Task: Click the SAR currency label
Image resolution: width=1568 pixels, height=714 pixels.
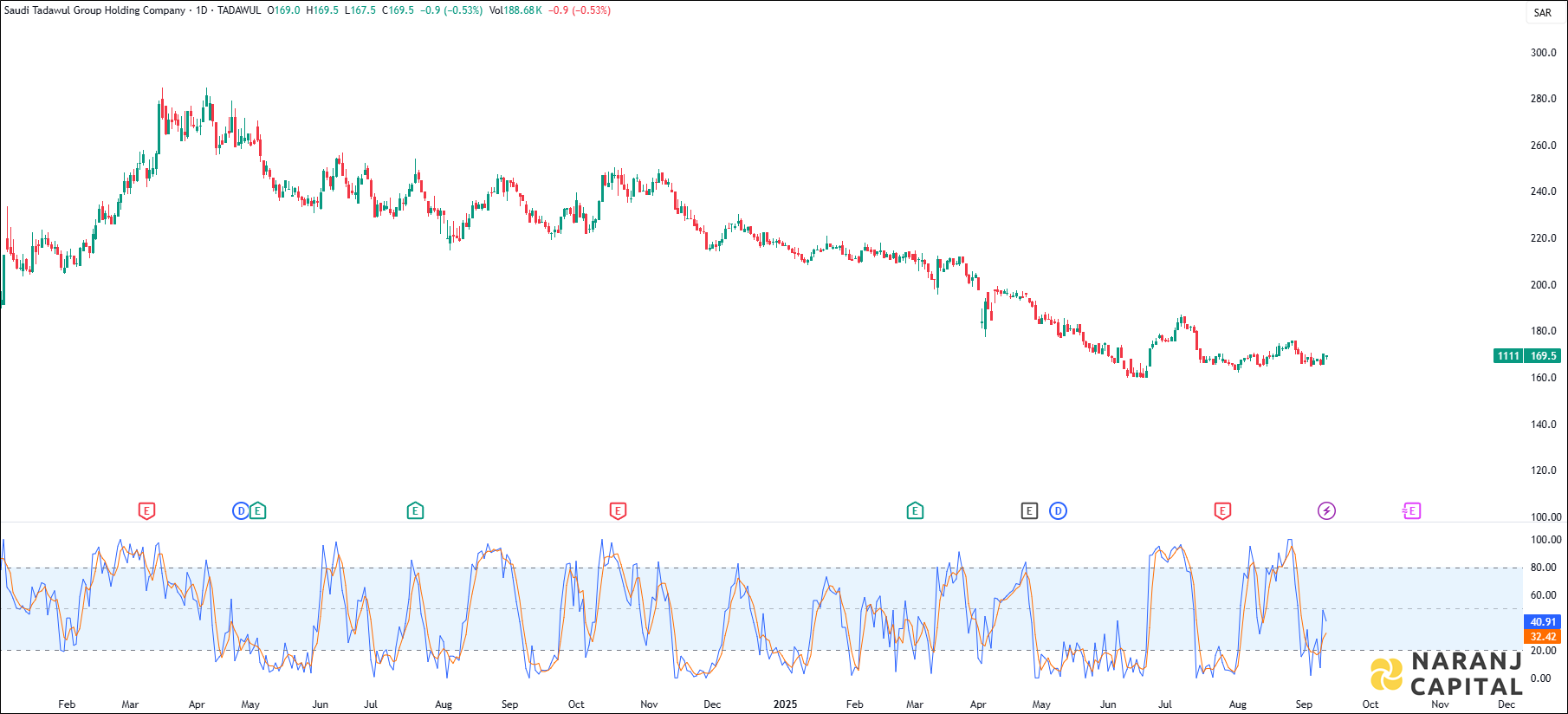Action: pos(1543,13)
